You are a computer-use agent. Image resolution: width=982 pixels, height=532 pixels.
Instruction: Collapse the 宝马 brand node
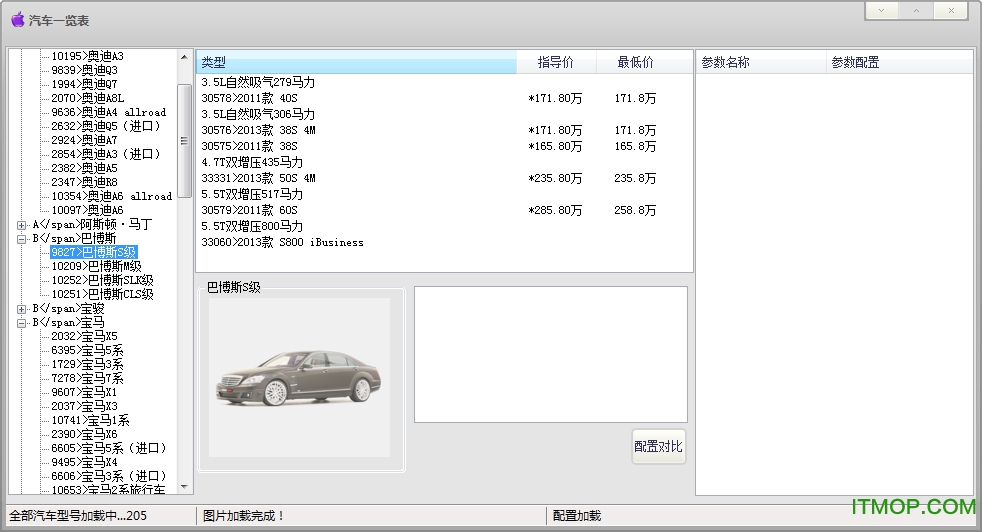[x=22, y=323]
